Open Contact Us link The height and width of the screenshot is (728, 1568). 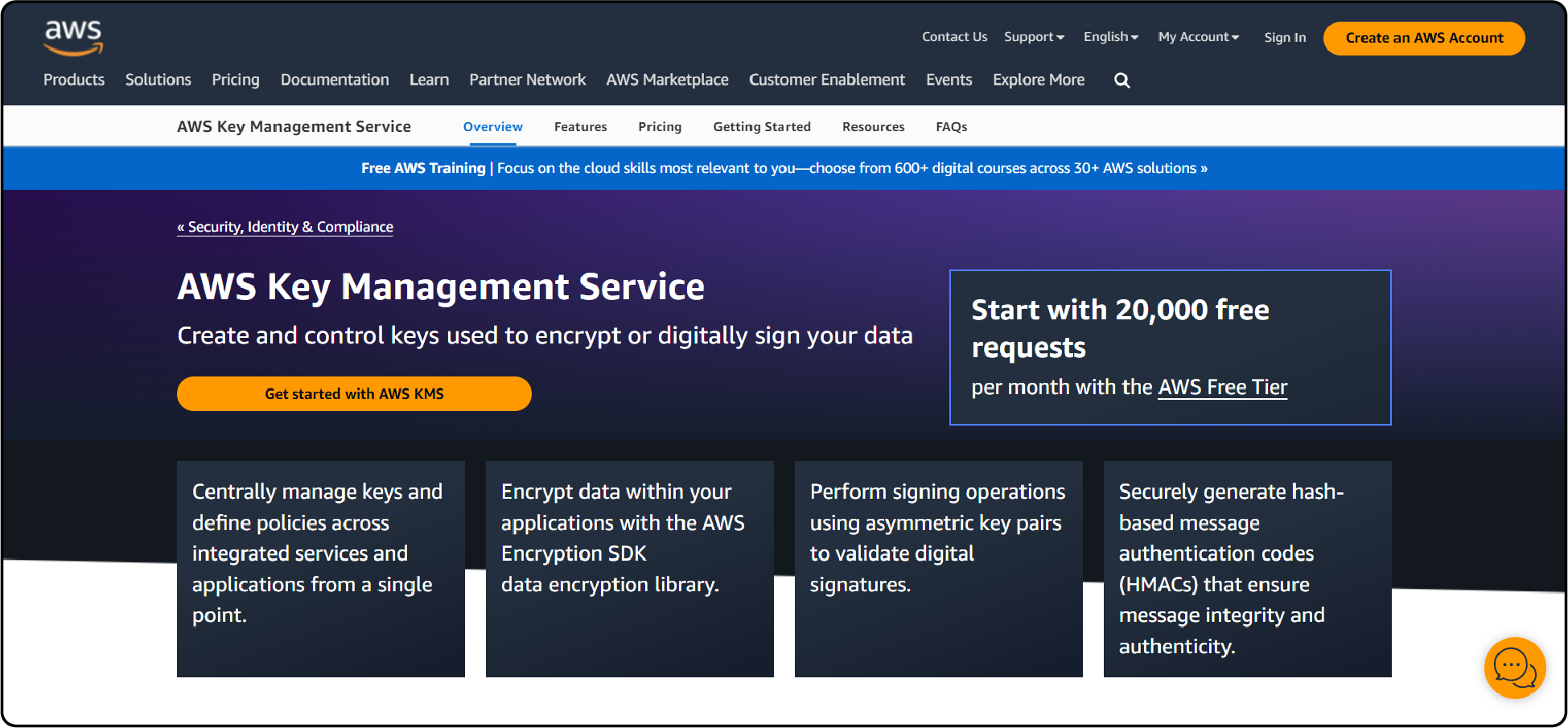pos(954,37)
